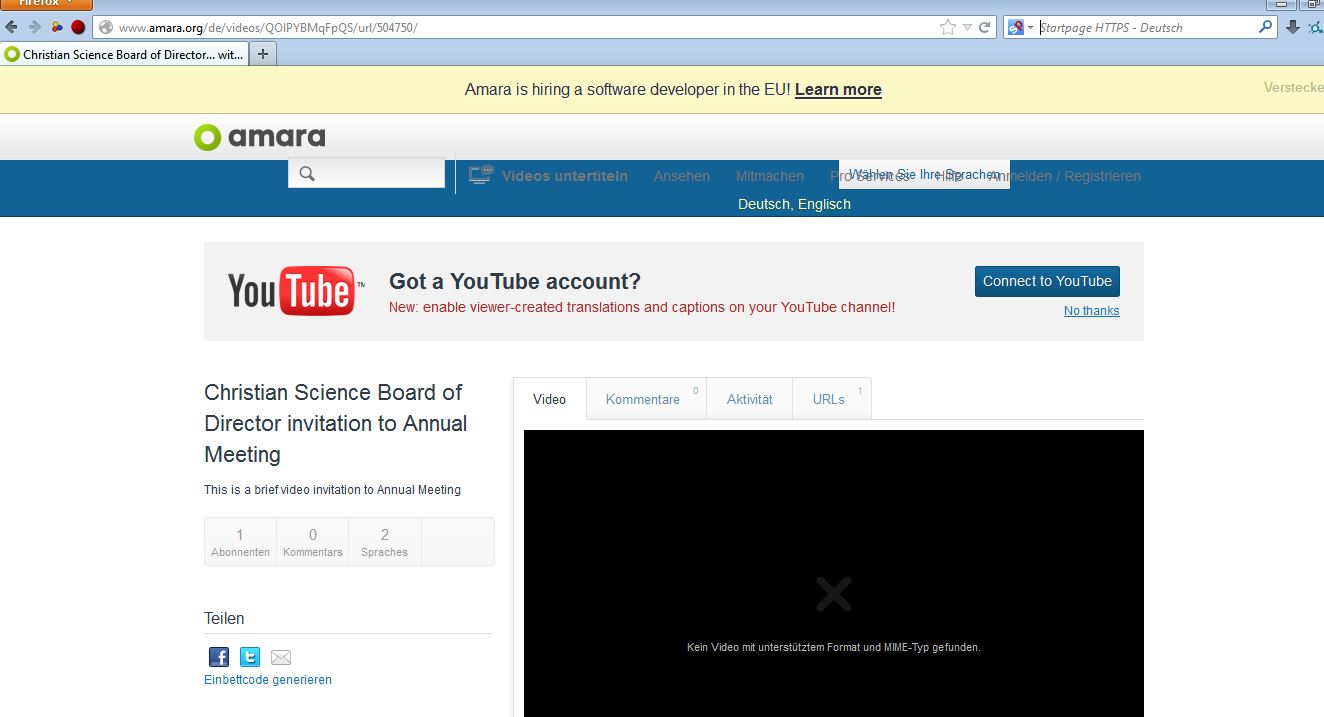Open search engine selector dropdown

[x=1020, y=27]
